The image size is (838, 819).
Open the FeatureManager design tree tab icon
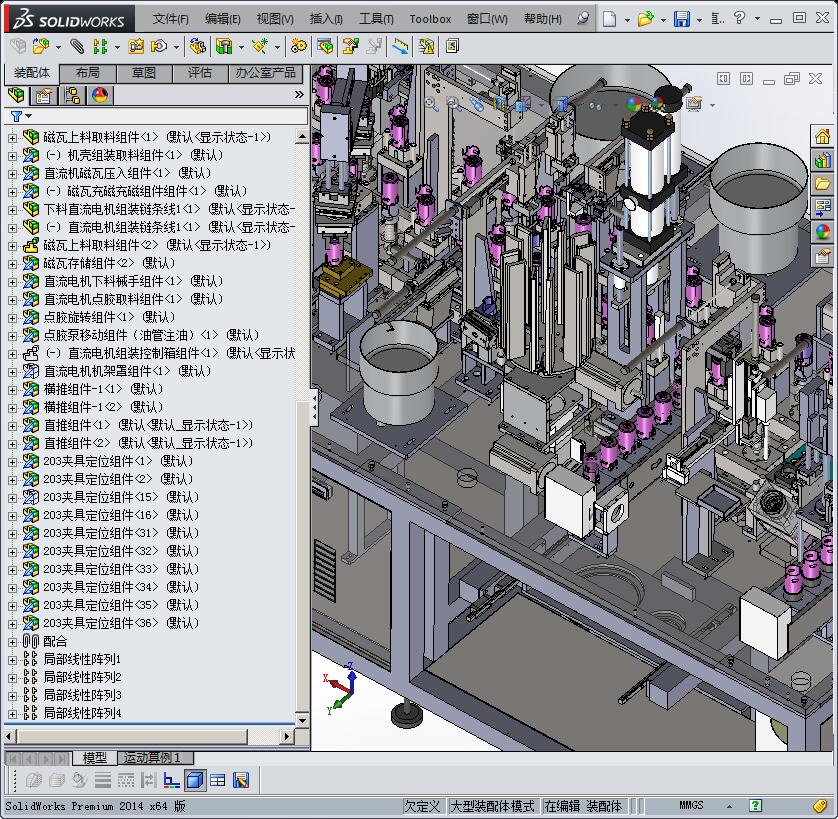pos(17,96)
